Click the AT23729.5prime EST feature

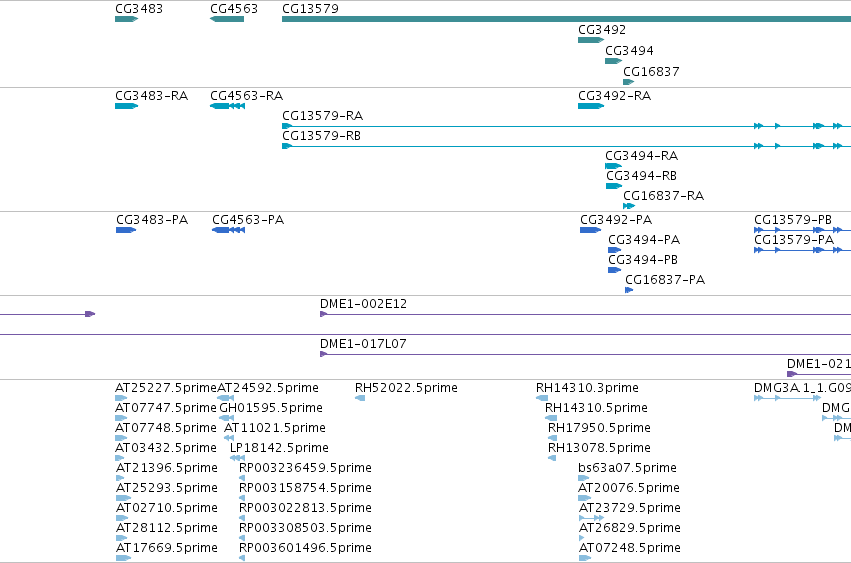(592, 518)
